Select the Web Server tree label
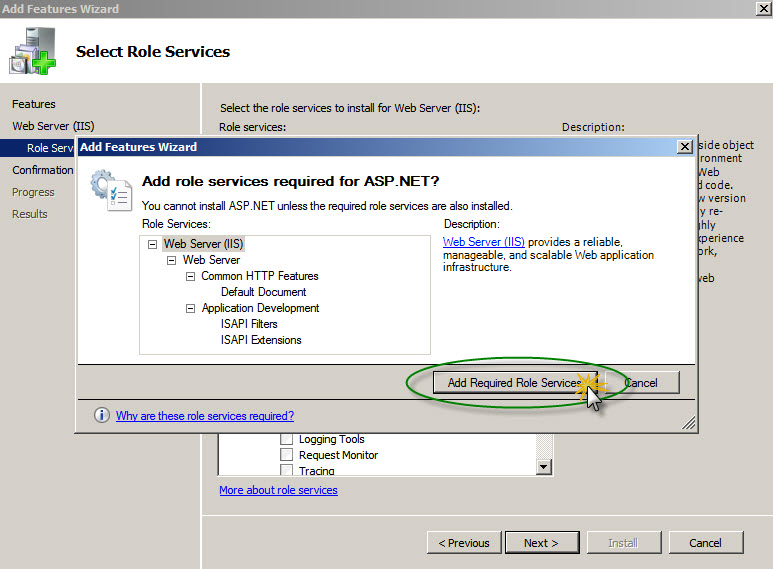The image size is (773, 569). point(211,260)
